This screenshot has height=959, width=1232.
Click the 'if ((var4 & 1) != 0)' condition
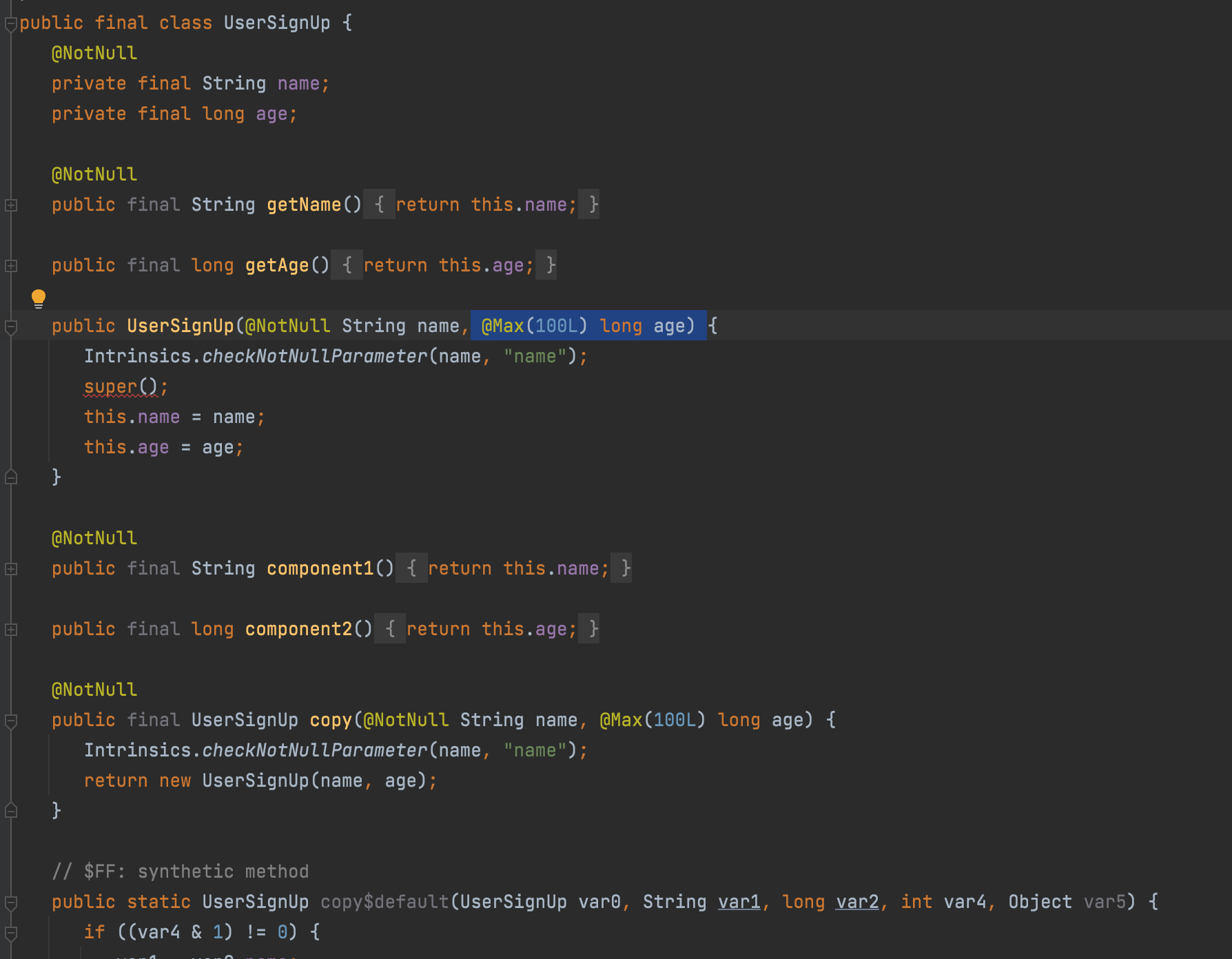pos(191,932)
